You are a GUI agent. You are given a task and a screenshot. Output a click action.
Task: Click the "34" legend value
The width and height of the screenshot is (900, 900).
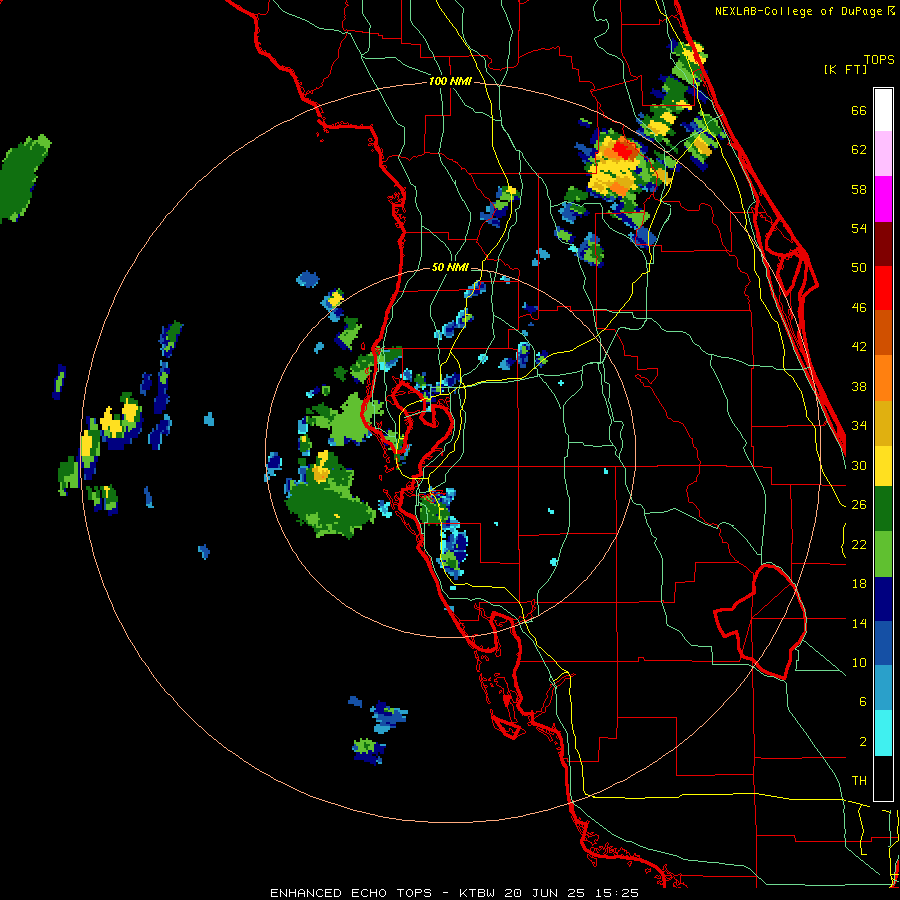859,426
